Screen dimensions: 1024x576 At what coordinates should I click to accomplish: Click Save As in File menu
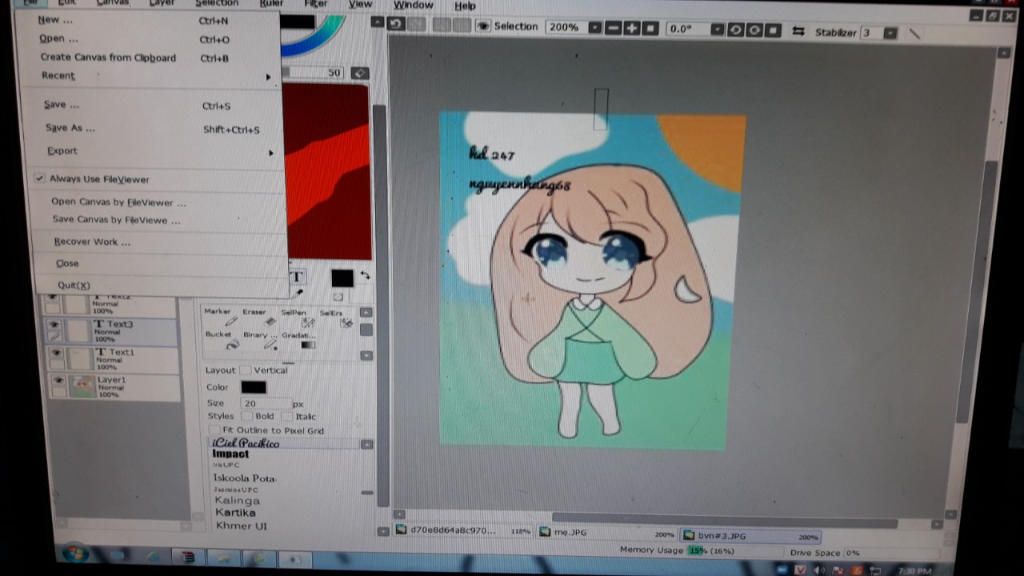click(x=70, y=128)
